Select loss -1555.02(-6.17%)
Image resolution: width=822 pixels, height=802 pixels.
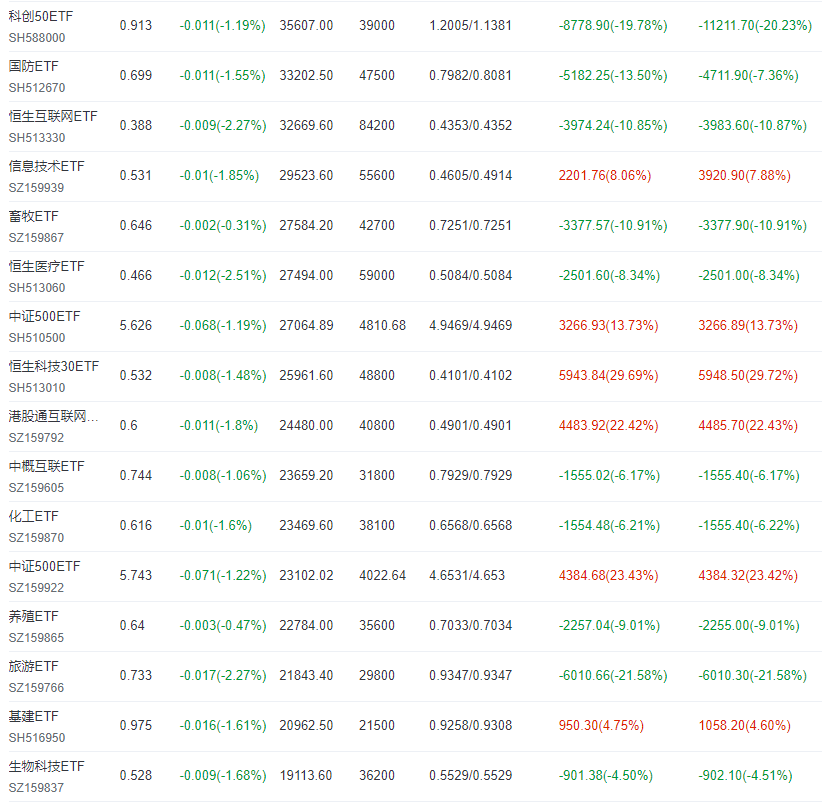609,475
